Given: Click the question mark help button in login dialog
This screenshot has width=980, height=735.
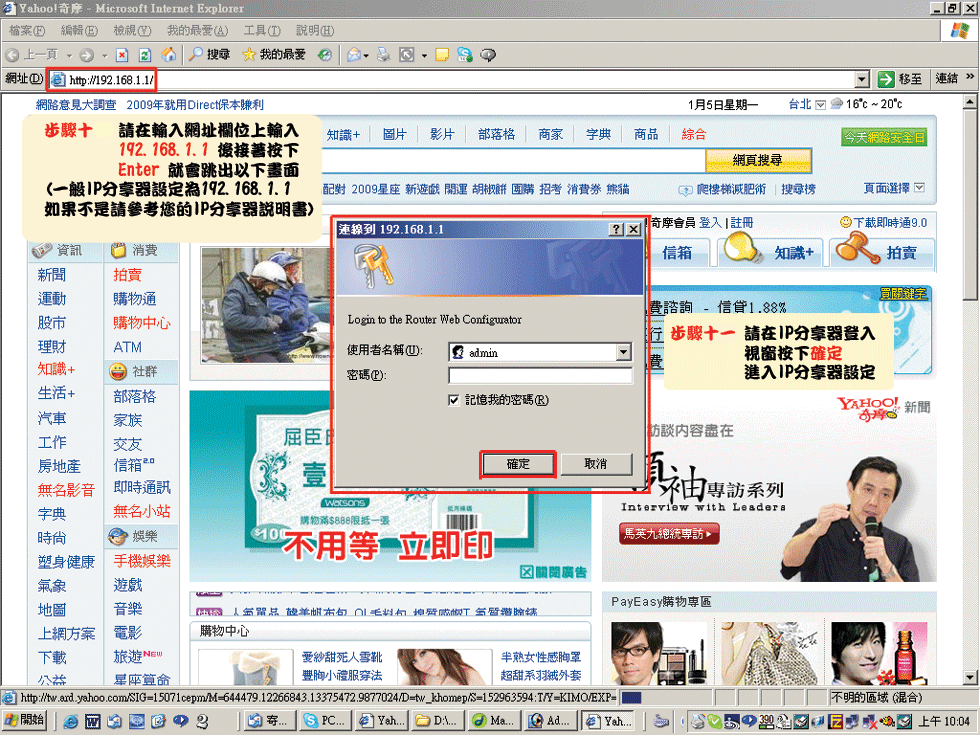Looking at the screenshot, I should pyautogui.click(x=616, y=229).
